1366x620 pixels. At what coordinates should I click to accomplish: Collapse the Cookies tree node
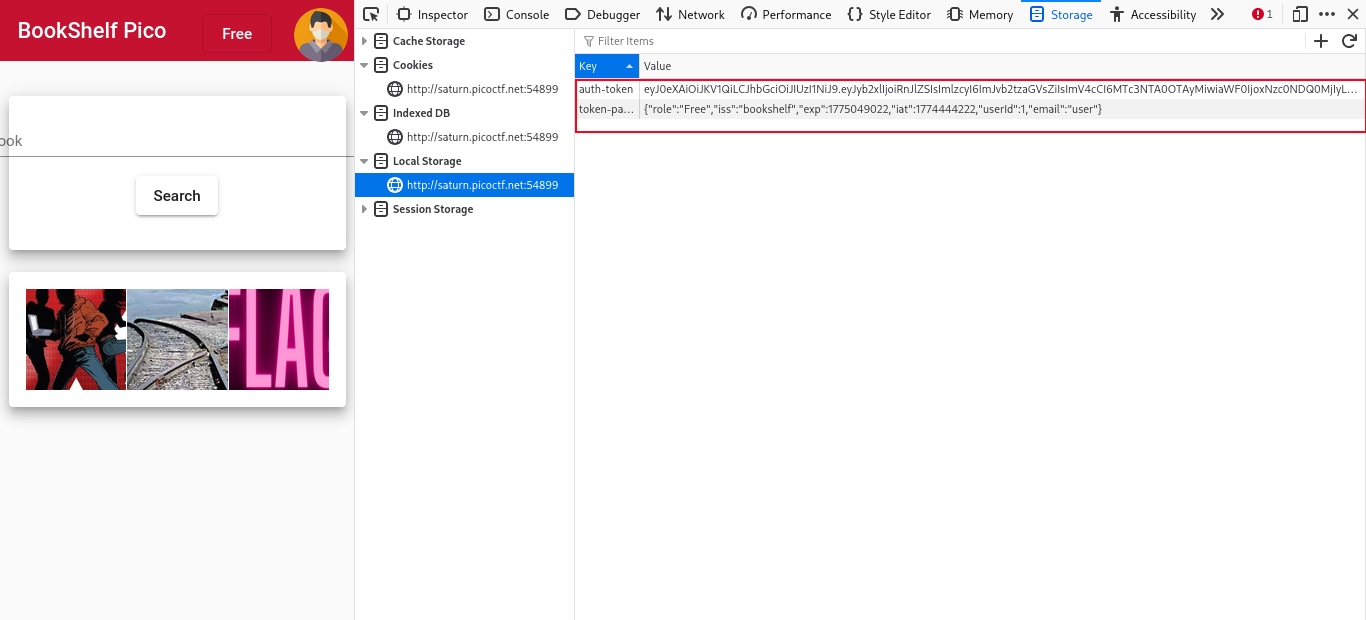tap(365, 65)
